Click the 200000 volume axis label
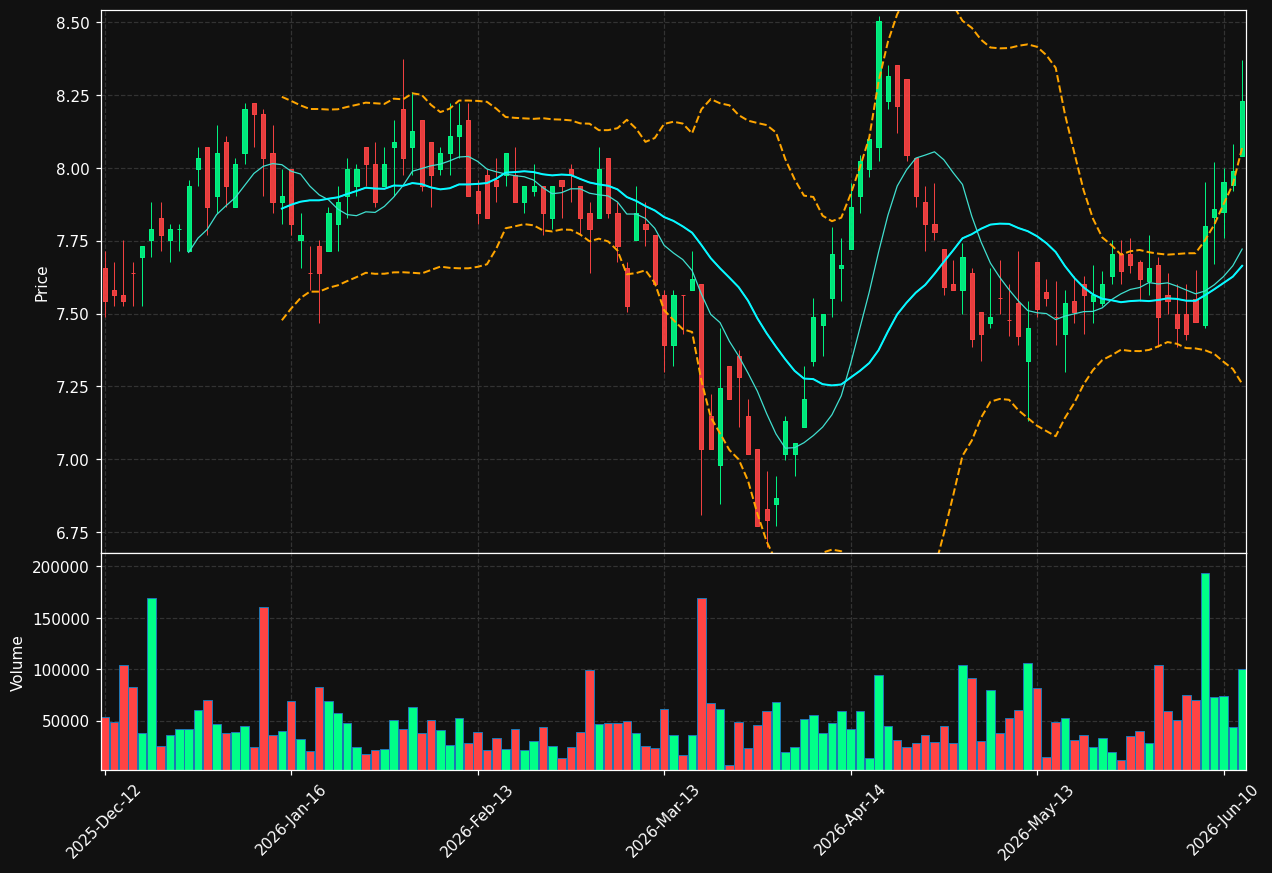 coord(62,567)
